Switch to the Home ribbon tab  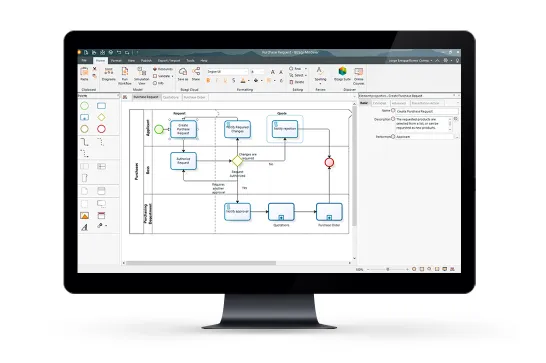pyautogui.click(x=100, y=61)
